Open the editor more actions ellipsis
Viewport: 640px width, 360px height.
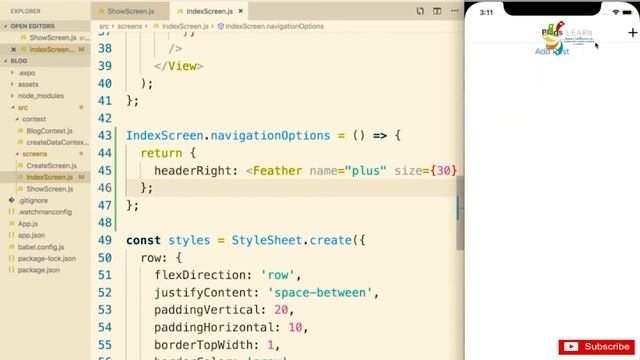click(455, 11)
